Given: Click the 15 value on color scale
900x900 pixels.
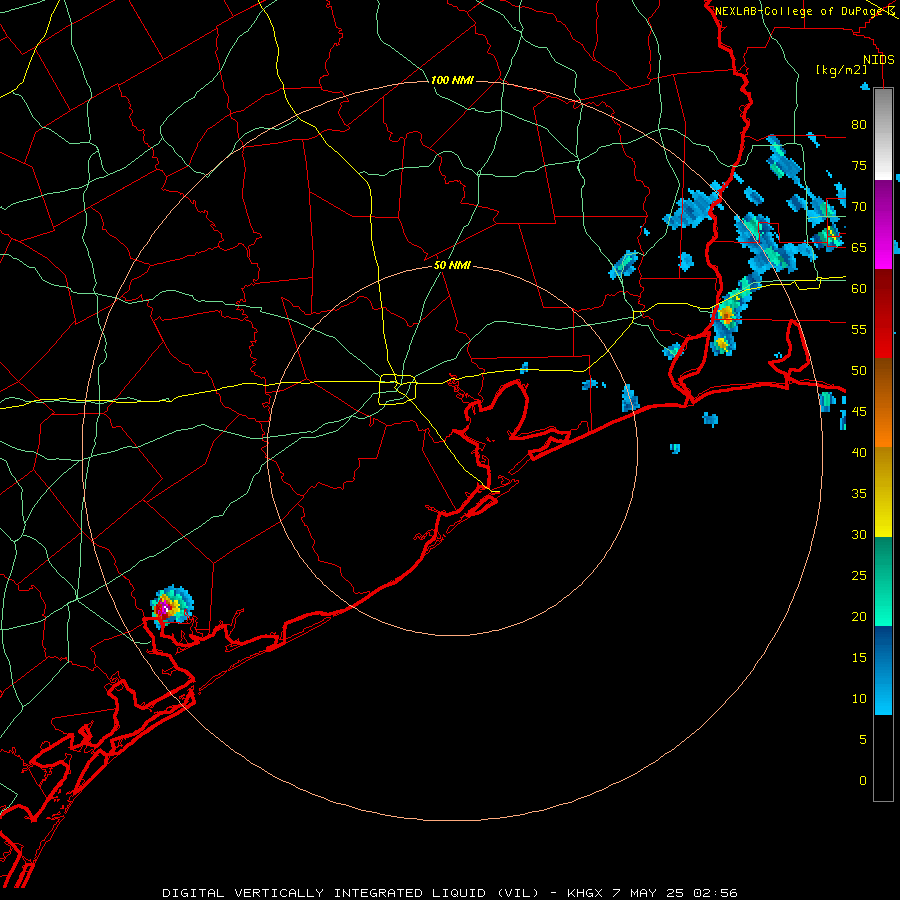Looking at the screenshot, I should (859, 658).
